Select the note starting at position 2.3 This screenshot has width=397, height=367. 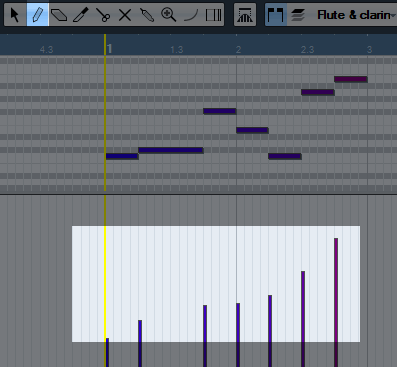point(318,92)
